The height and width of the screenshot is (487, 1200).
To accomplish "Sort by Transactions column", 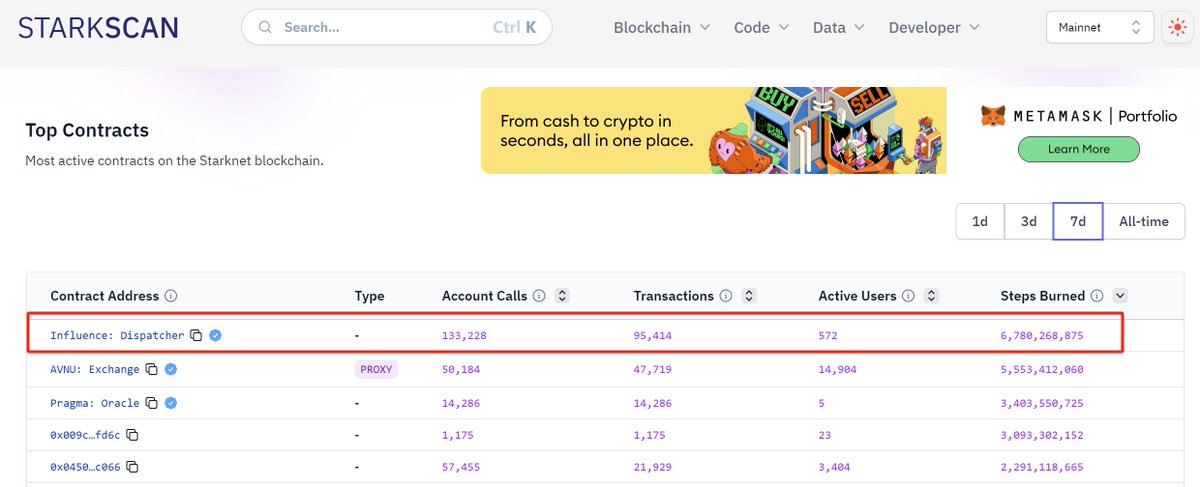I will [749, 296].
